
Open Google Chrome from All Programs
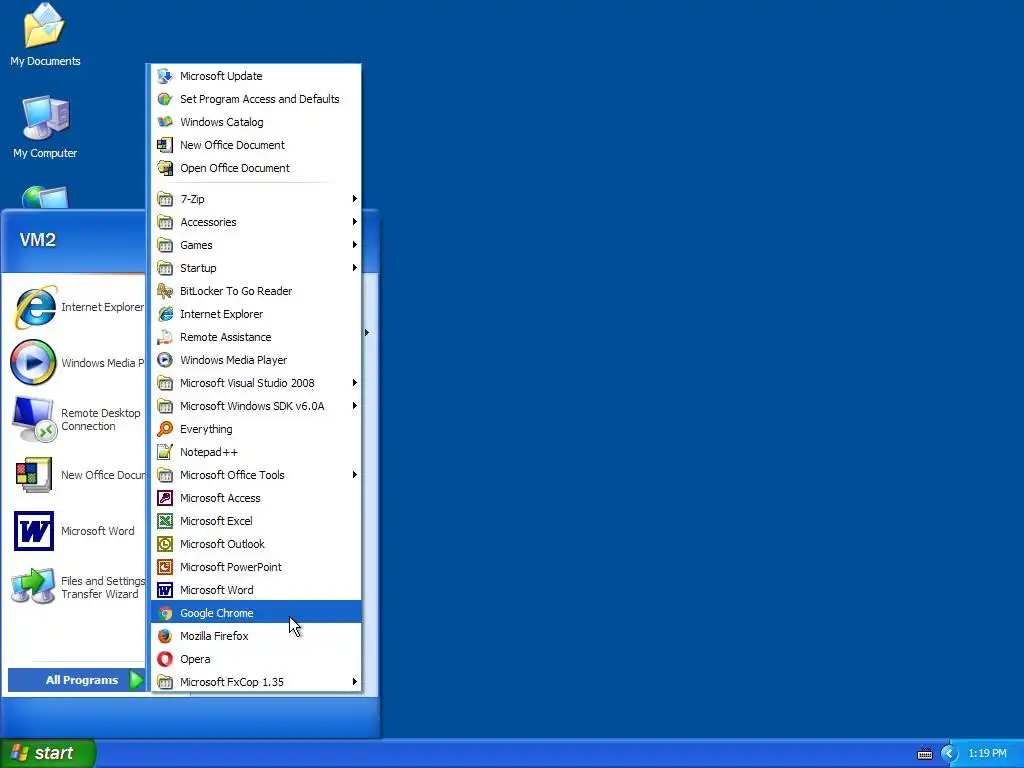click(256, 613)
